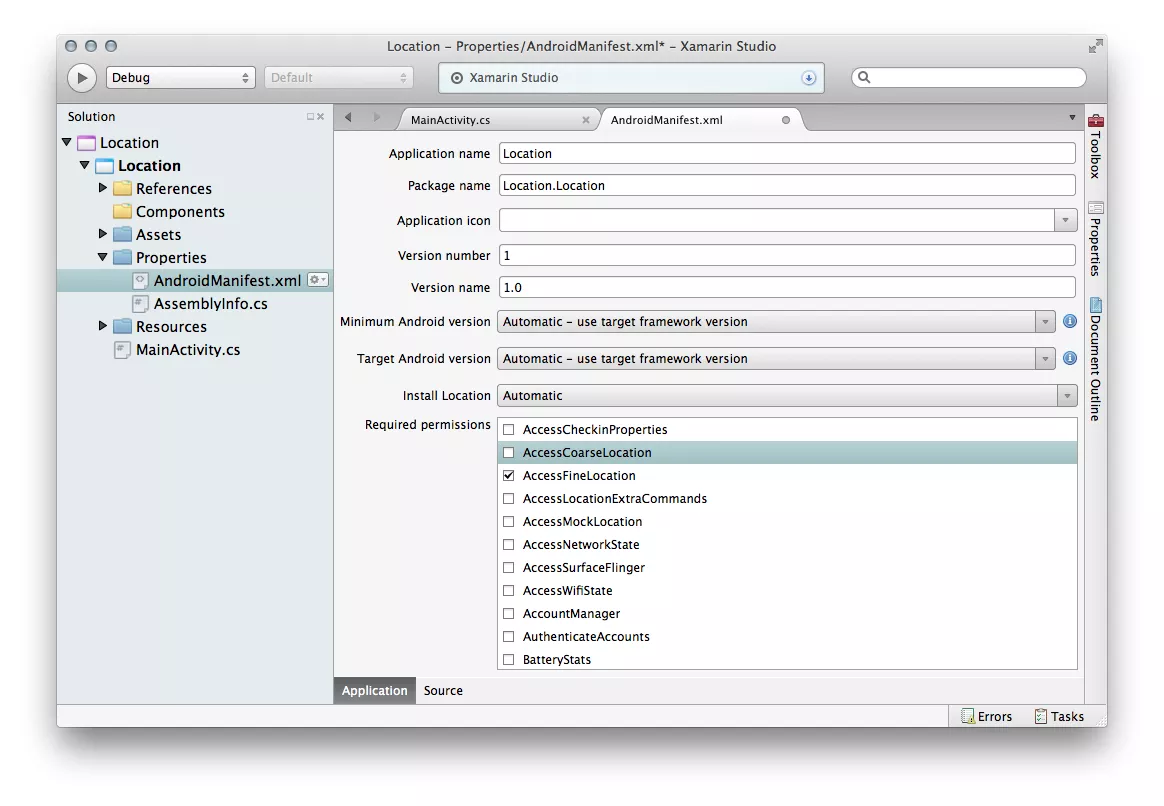The height and width of the screenshot is (806, 1164).
Task: Open the Toolbox side pad
Action: click(x=1095, y=147)
